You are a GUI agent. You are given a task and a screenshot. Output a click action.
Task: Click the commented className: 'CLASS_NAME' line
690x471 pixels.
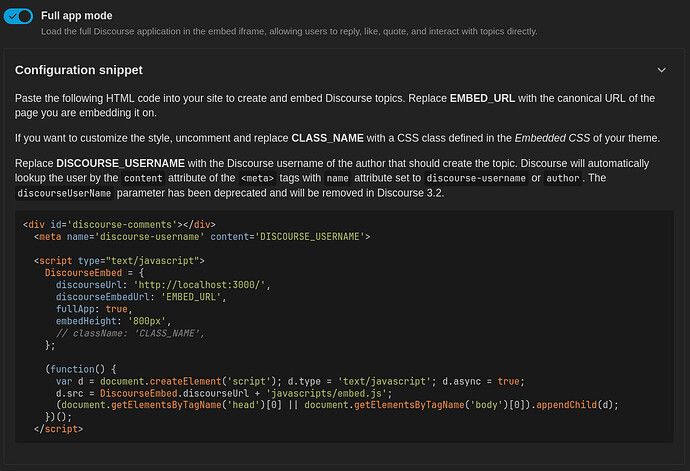click(x=130, y=333)
